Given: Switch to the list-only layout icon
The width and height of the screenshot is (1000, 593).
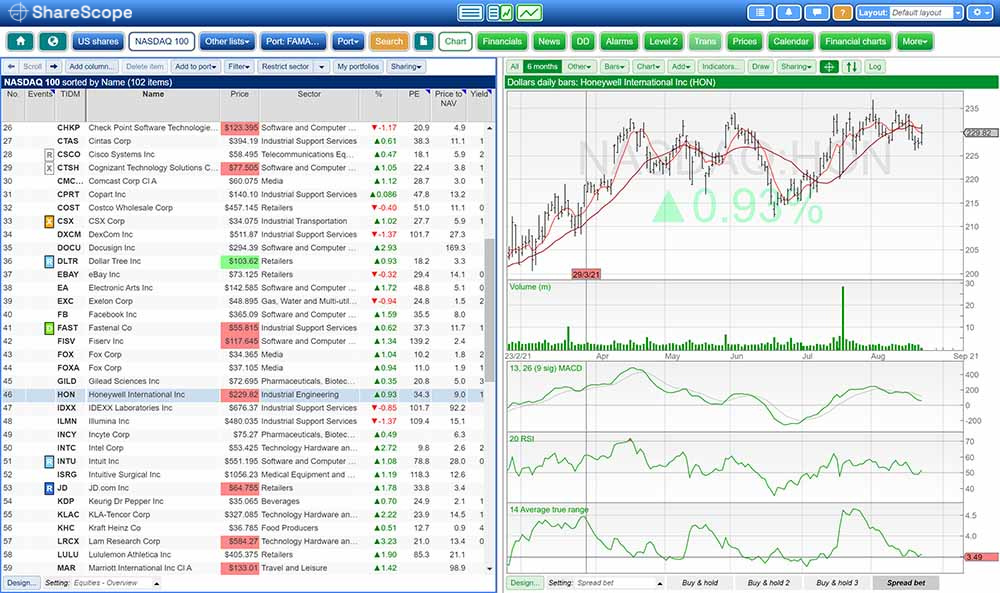Looking at the screenshot, I should coord(470,13).
